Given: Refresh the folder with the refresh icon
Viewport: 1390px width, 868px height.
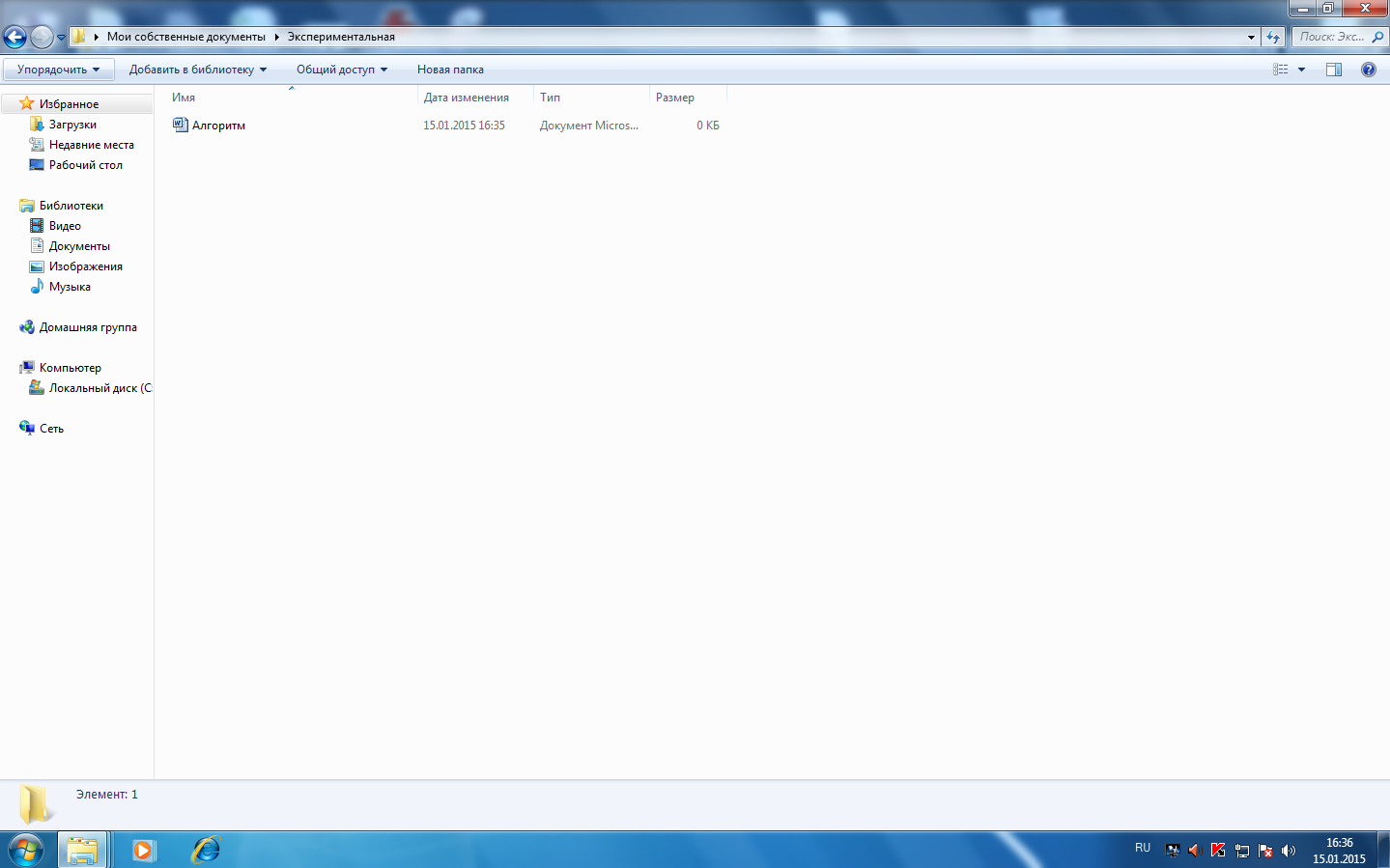Looking at the screenshot, I should [x=1273, y=38].
